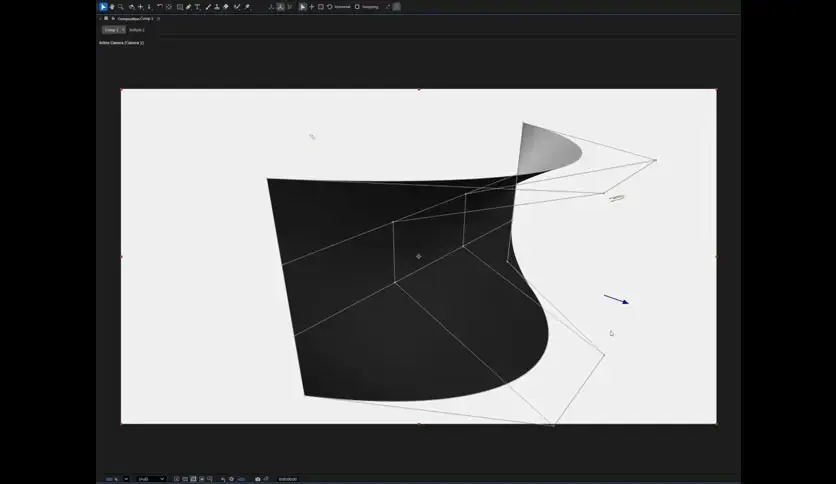Open the magnification ratio dropdown arrow

126,479
